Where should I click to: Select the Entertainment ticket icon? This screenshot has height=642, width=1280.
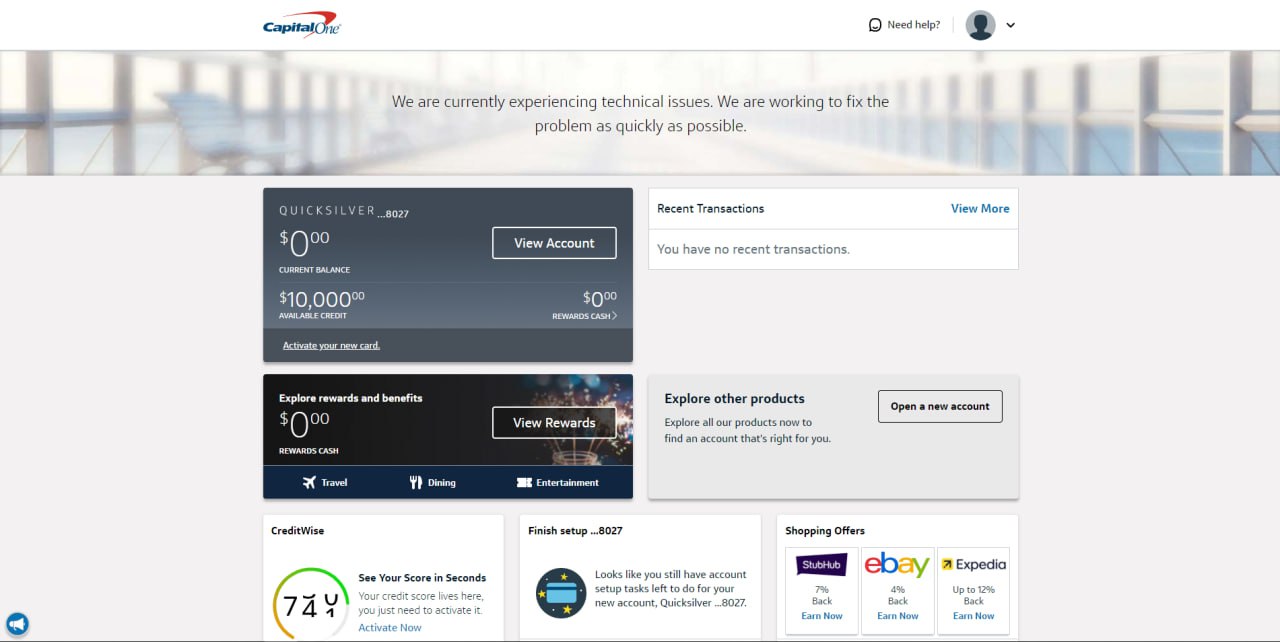point(524,482)
